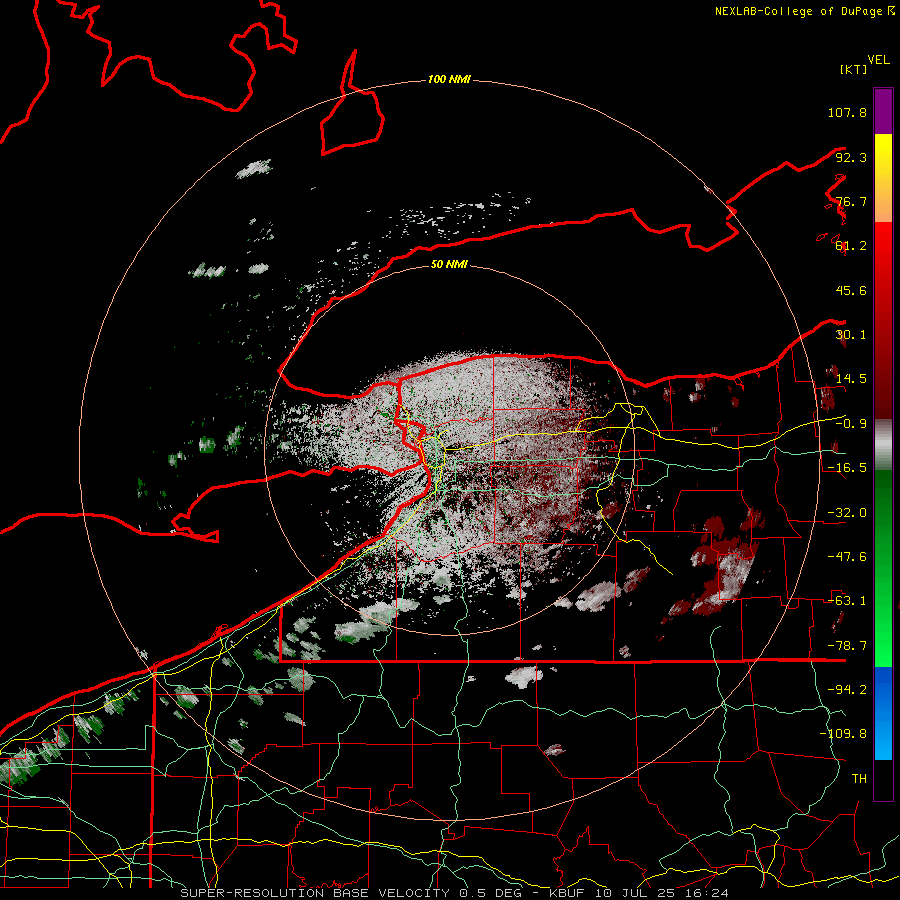This screenshot has height=900, width=900.
Task: Click the -32.0 velocity scale value
Action: coord(847,513)
